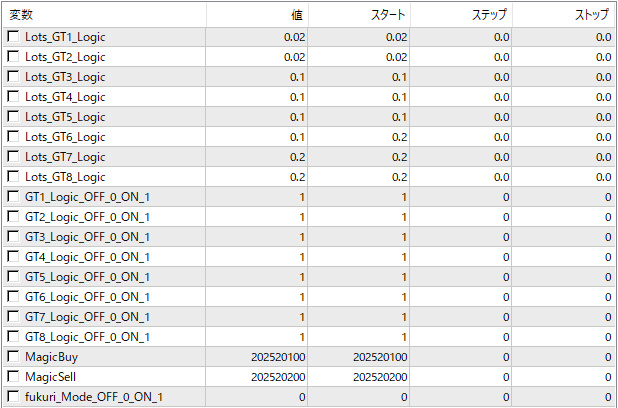Edit the スタート cell of GT2_Logic_OFF_0_ON_1
Image resolution: width=618 pixels, height=408 pixels.
[x=359, y=217]
